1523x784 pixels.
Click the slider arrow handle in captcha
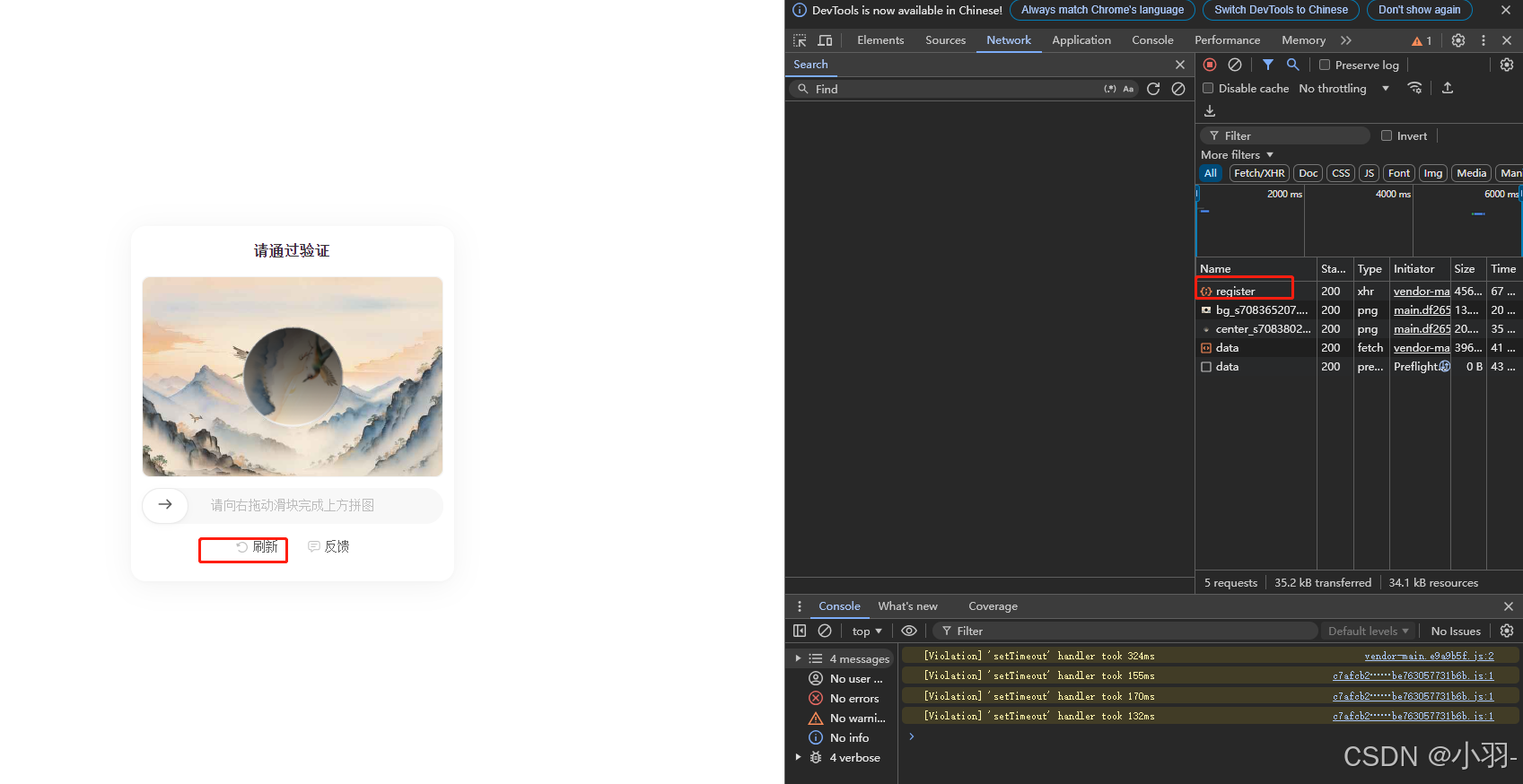click(165, 505)
